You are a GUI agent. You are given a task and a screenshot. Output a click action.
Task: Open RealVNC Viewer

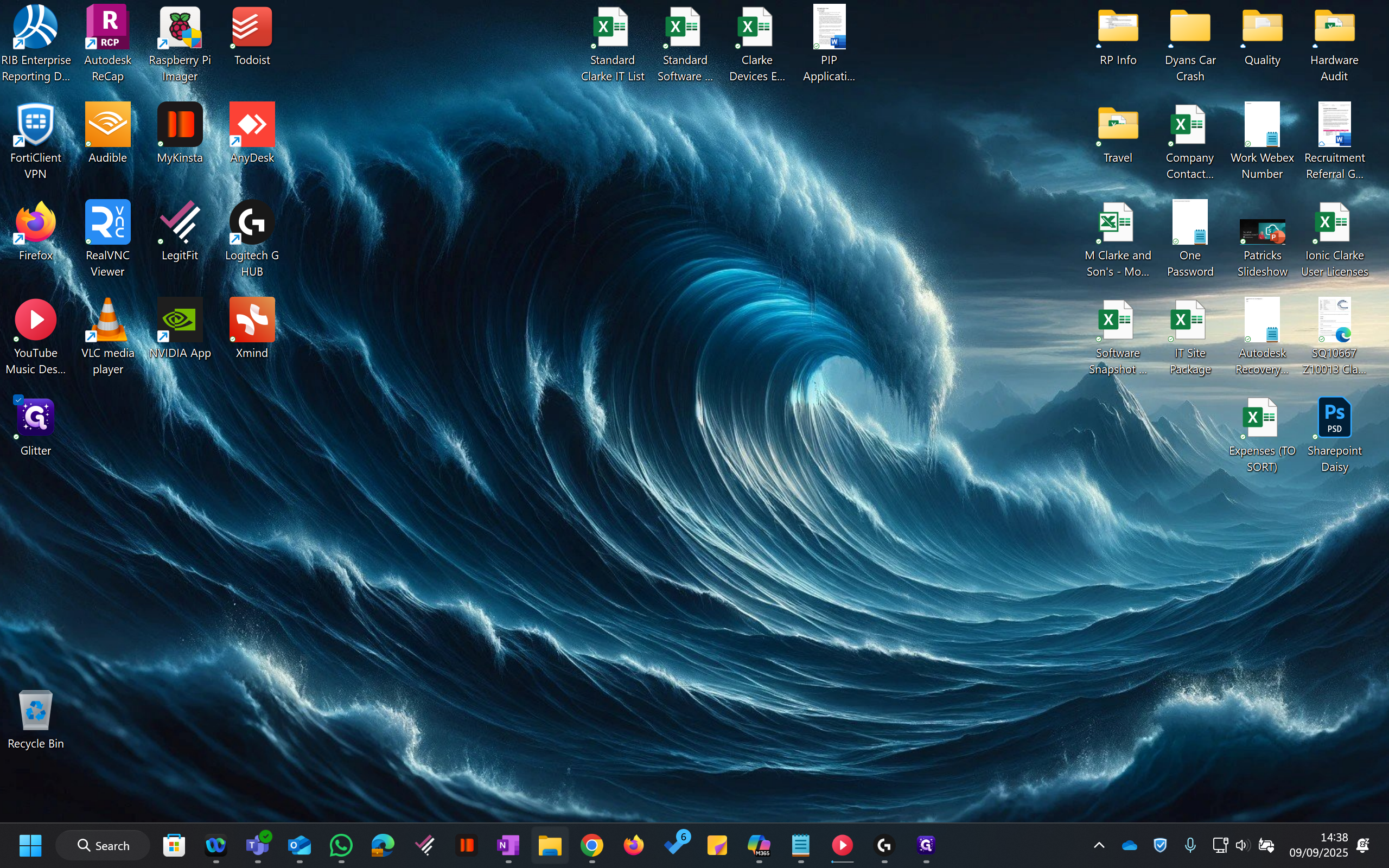pyautogui.click(x=107, y=224)
